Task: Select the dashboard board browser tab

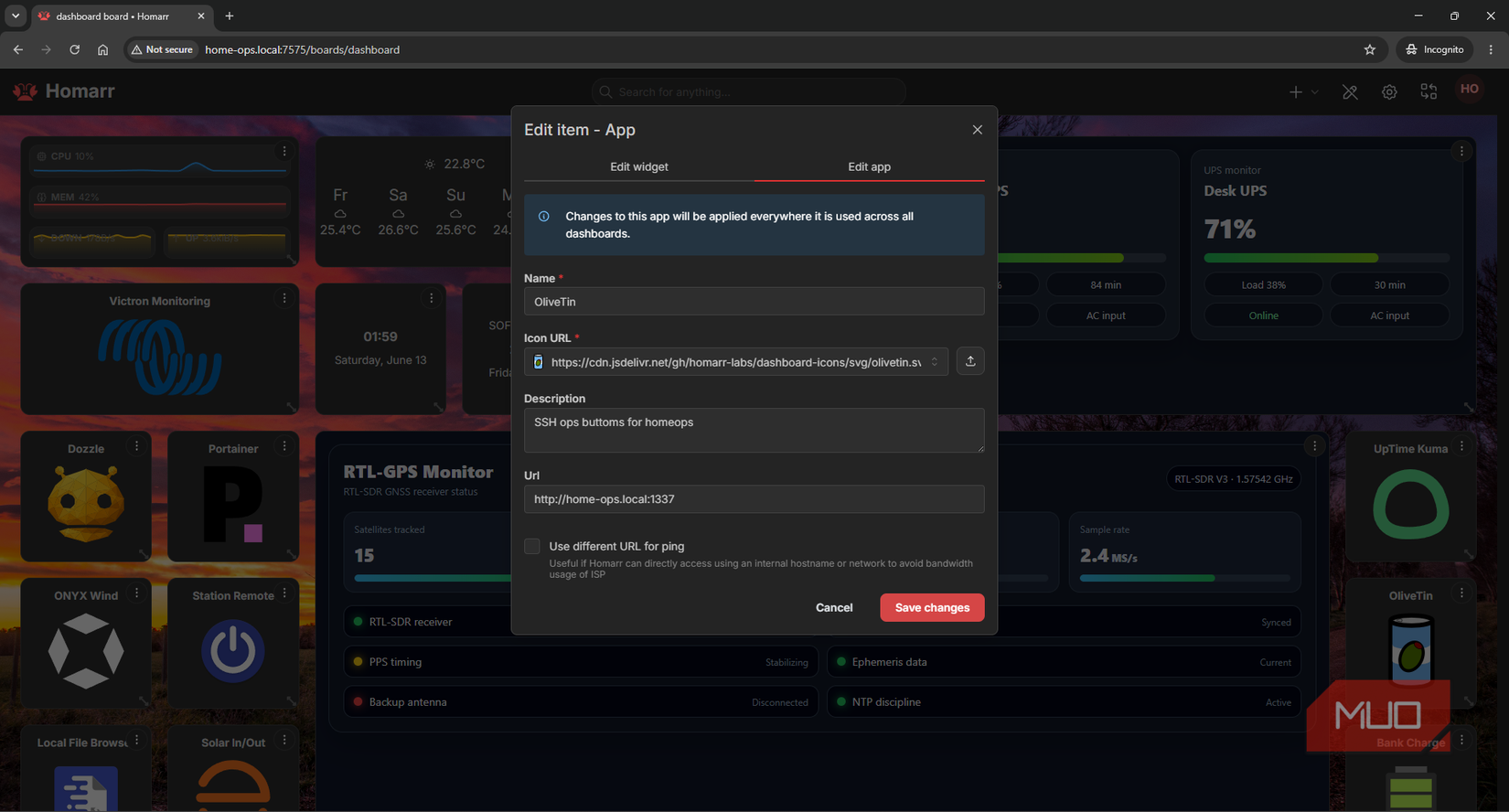Action: (123, 16)
